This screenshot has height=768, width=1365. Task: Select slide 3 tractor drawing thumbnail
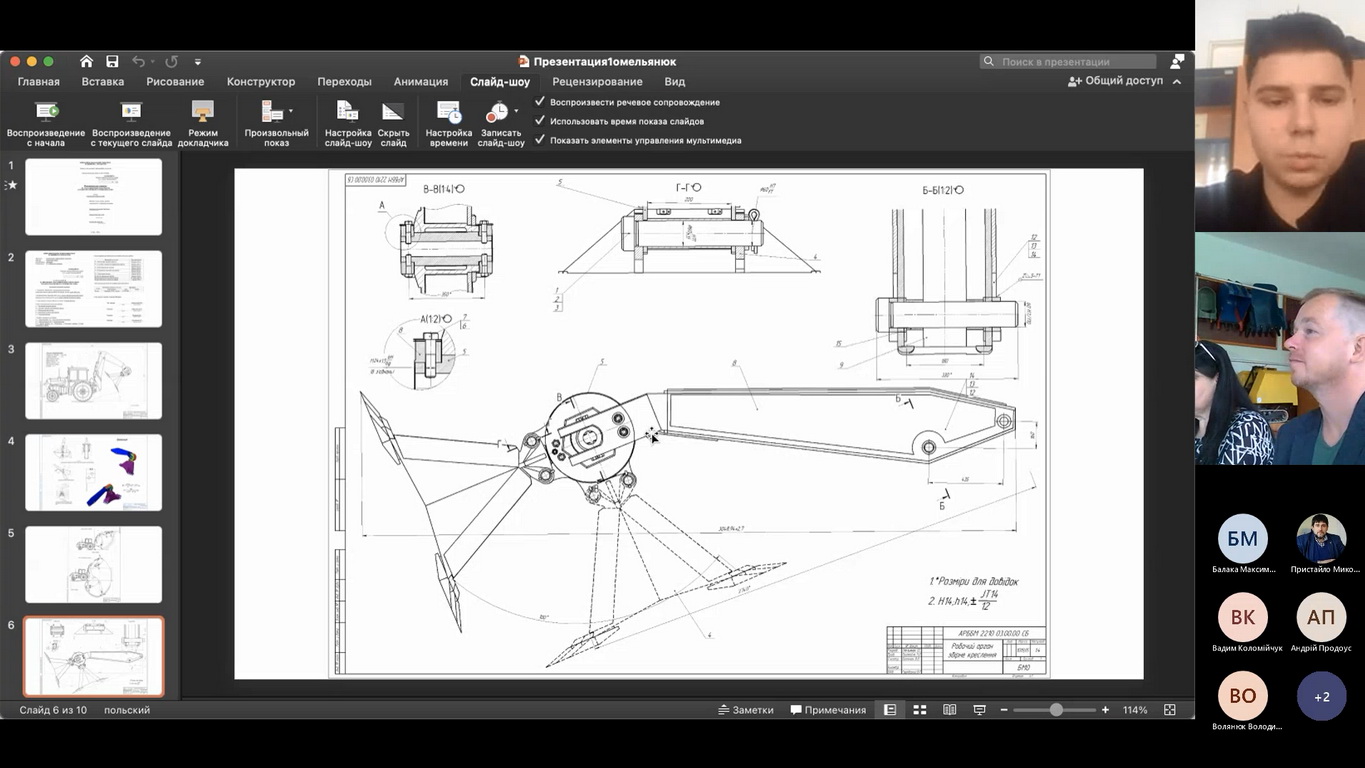click(x=93, y=381)
